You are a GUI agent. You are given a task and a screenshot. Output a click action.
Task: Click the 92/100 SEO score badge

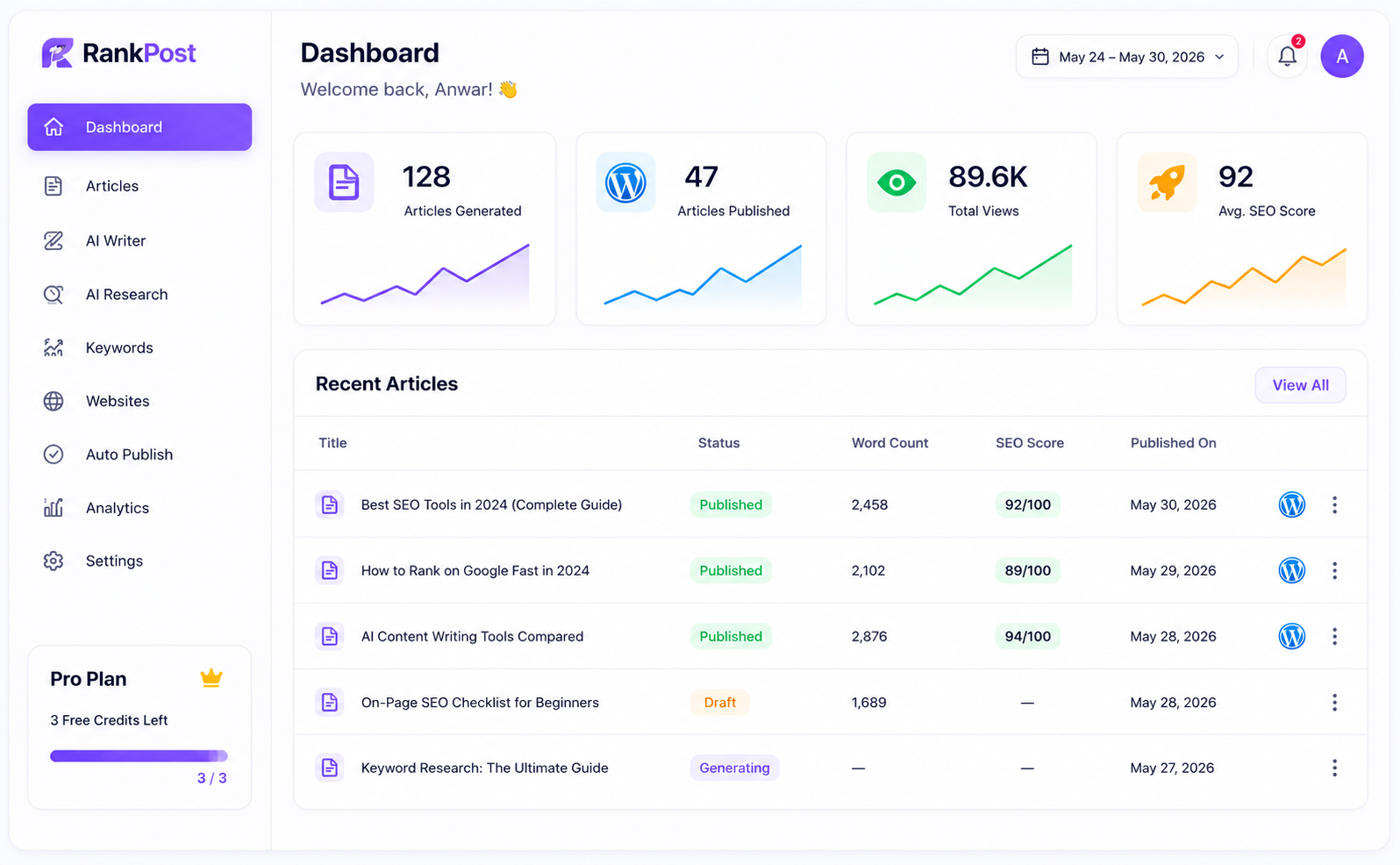click(1027, 504)
